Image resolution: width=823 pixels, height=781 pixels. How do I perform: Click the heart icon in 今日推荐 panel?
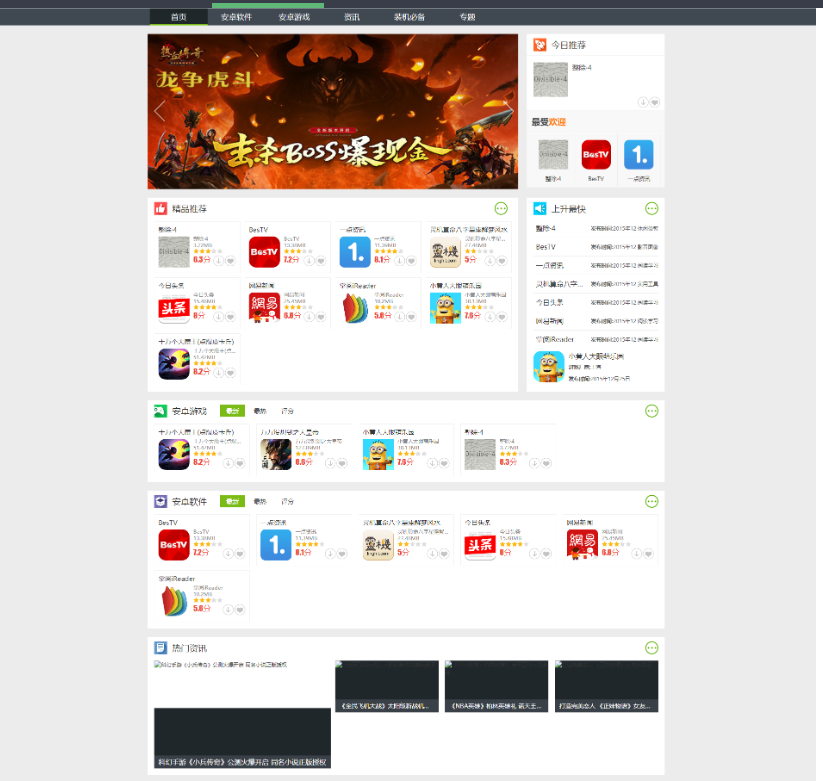655,102
